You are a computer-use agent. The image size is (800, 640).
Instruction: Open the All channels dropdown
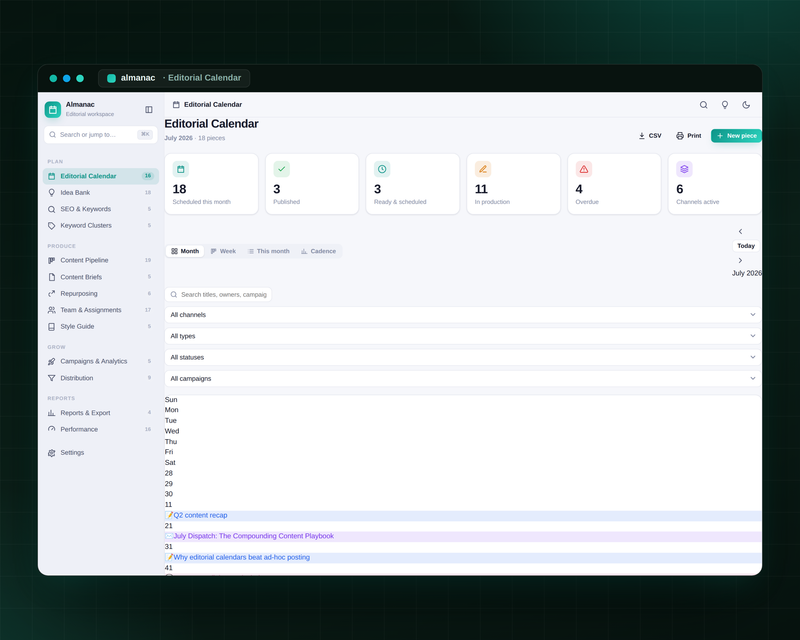pos(463,315)
